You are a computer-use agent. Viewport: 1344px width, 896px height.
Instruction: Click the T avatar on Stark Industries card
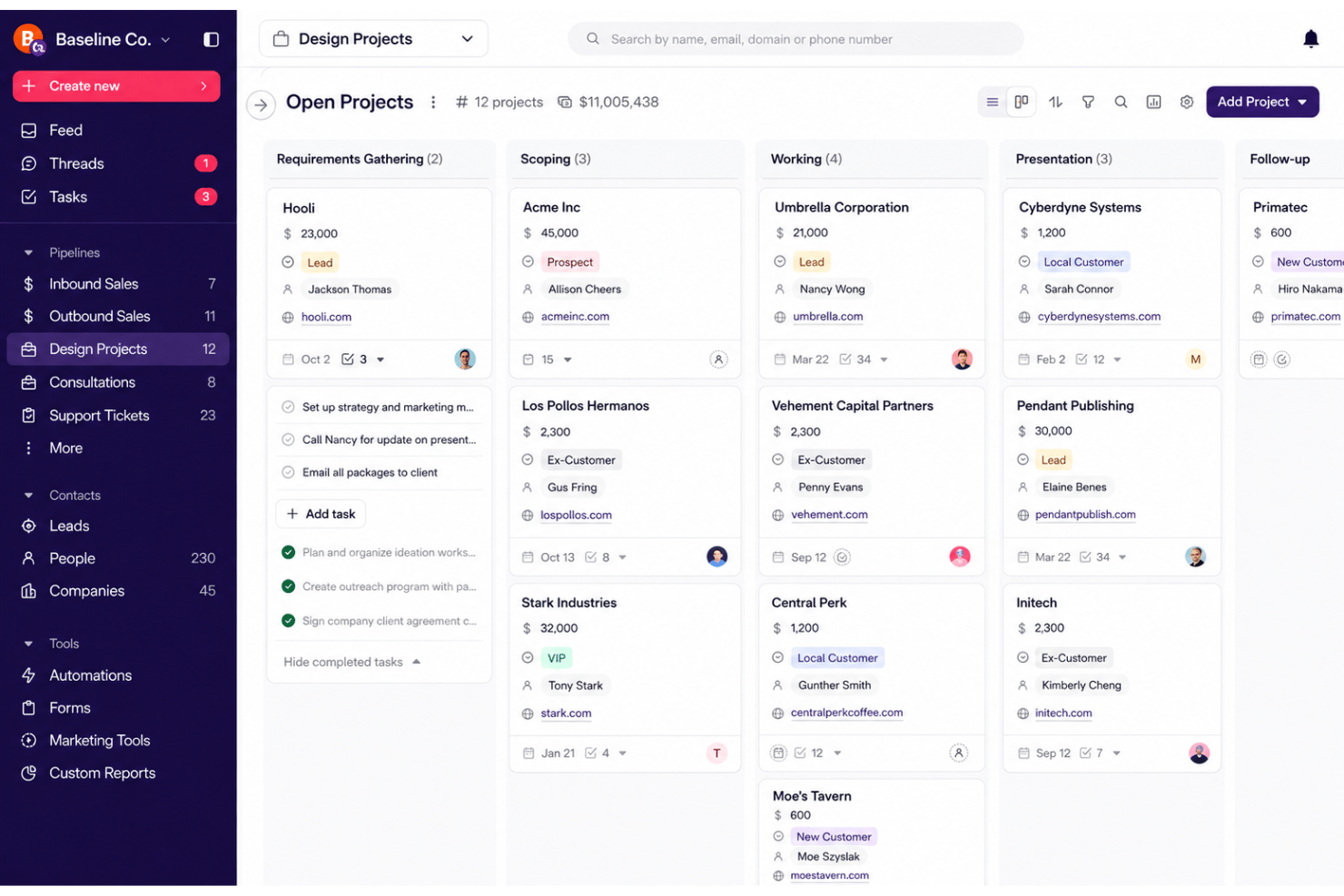pos(716,753)
